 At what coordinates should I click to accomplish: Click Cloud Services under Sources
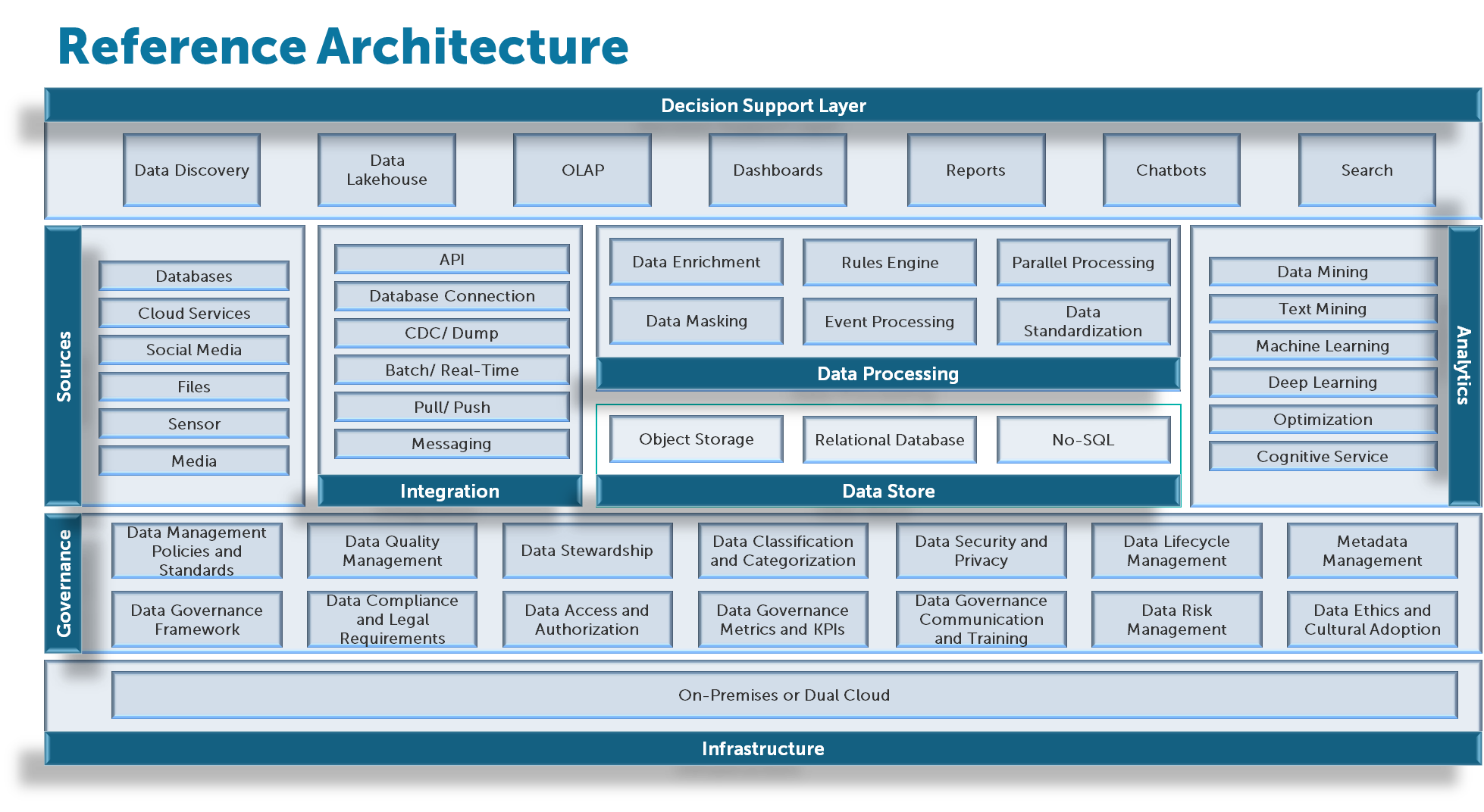click(x=194, y=313)
